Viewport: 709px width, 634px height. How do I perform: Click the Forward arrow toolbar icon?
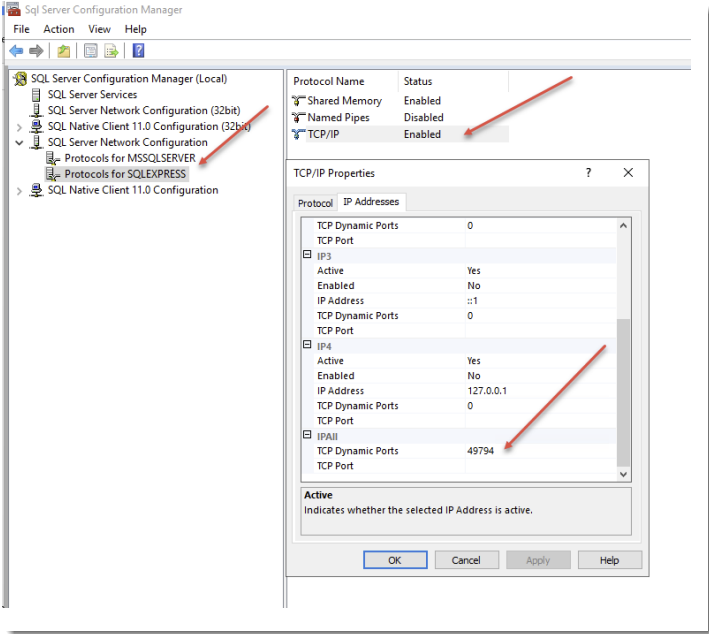click(x=36, y=51)
